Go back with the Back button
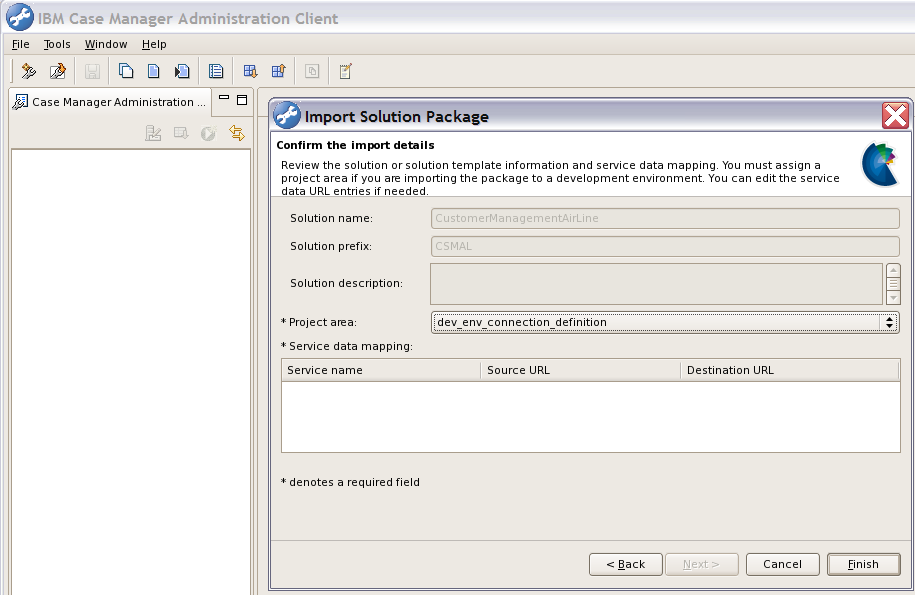Image resolution: width=915 pixels, height=595 pixels. 626,564
